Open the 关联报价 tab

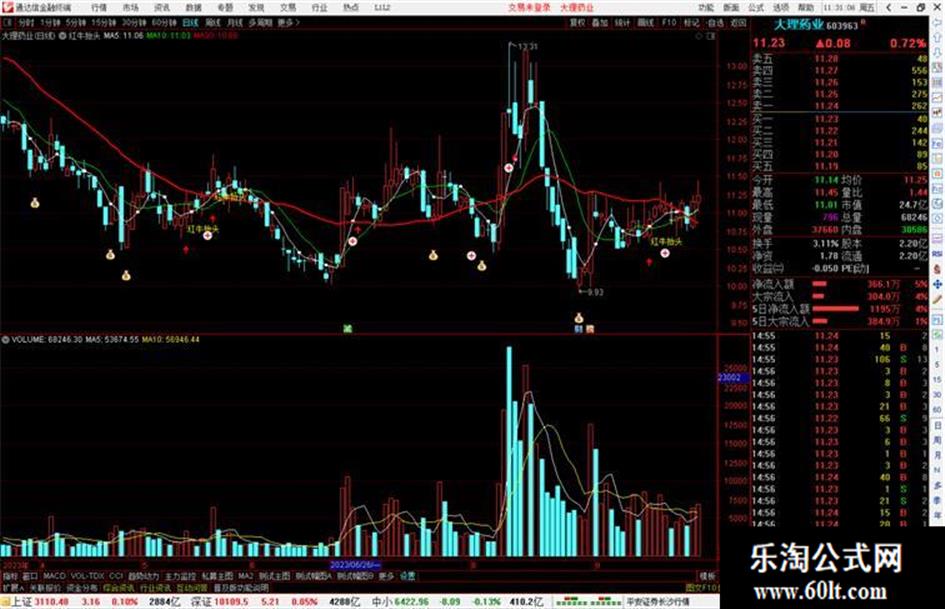pyautogui.click(x=45, y=587)
